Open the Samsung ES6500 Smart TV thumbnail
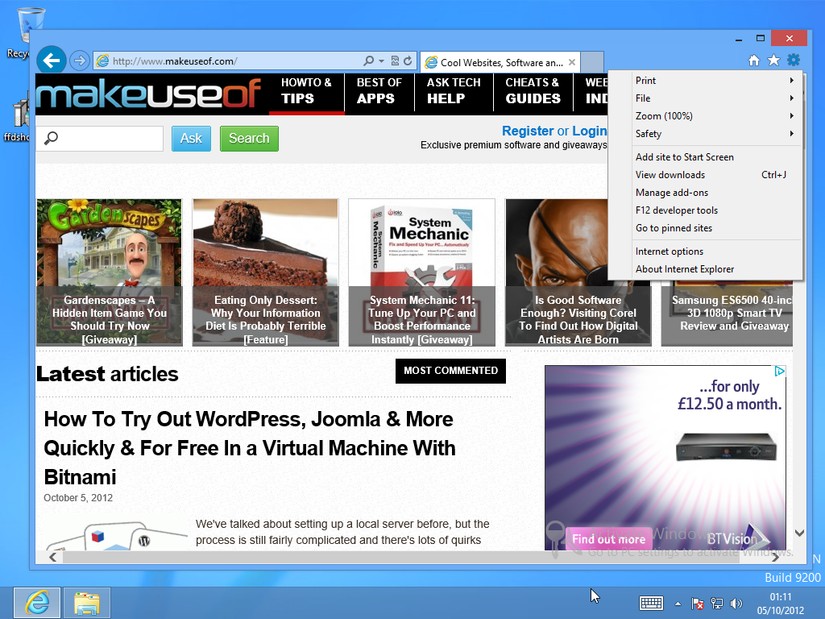 [x=727, y=313]
